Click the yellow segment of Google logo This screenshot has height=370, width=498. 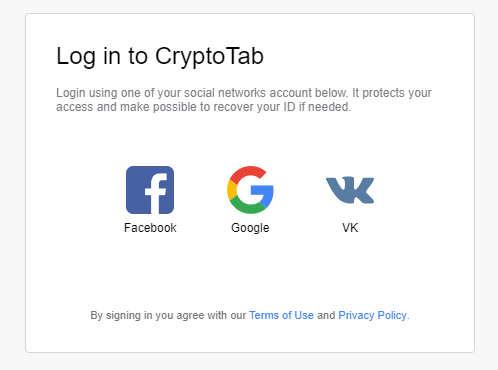(x=232, y=190)
